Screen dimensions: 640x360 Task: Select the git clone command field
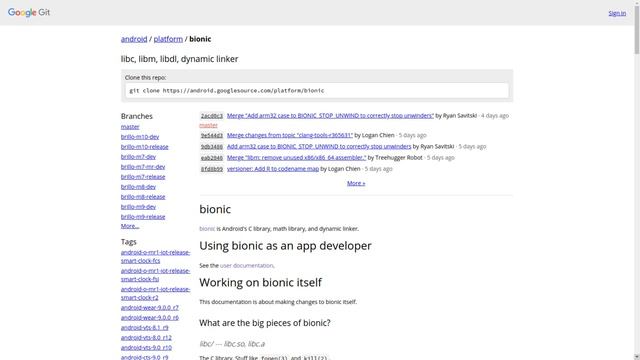click(x=317, y=91)
